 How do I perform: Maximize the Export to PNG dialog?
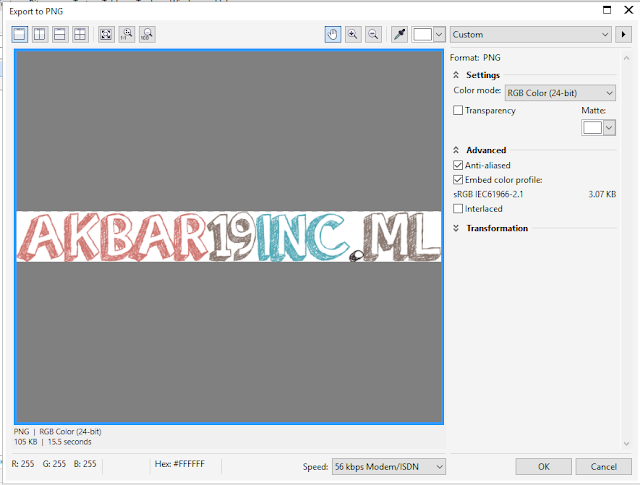[x=607, y=10]
